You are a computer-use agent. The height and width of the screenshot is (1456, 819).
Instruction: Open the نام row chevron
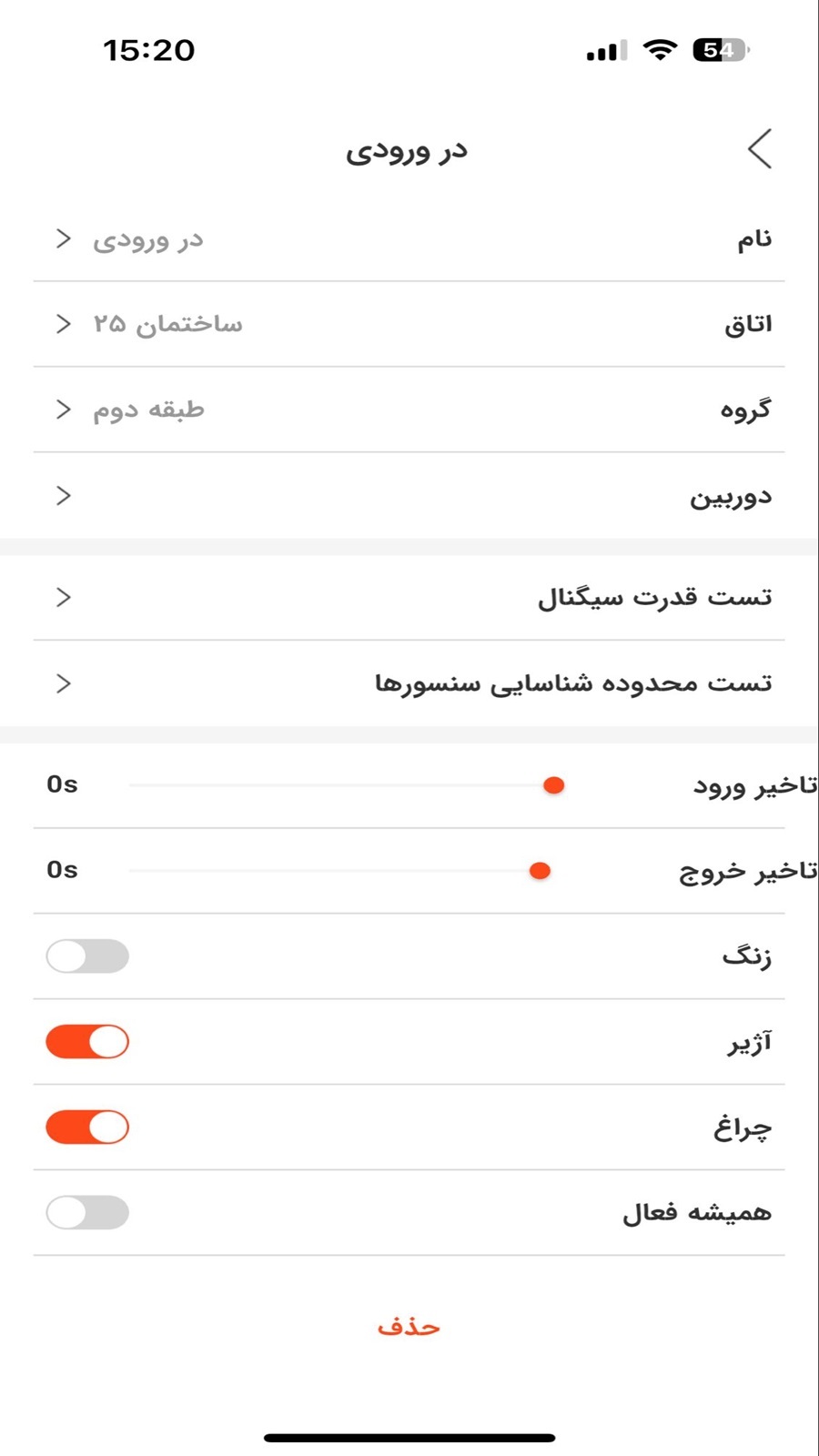[63, 238]
